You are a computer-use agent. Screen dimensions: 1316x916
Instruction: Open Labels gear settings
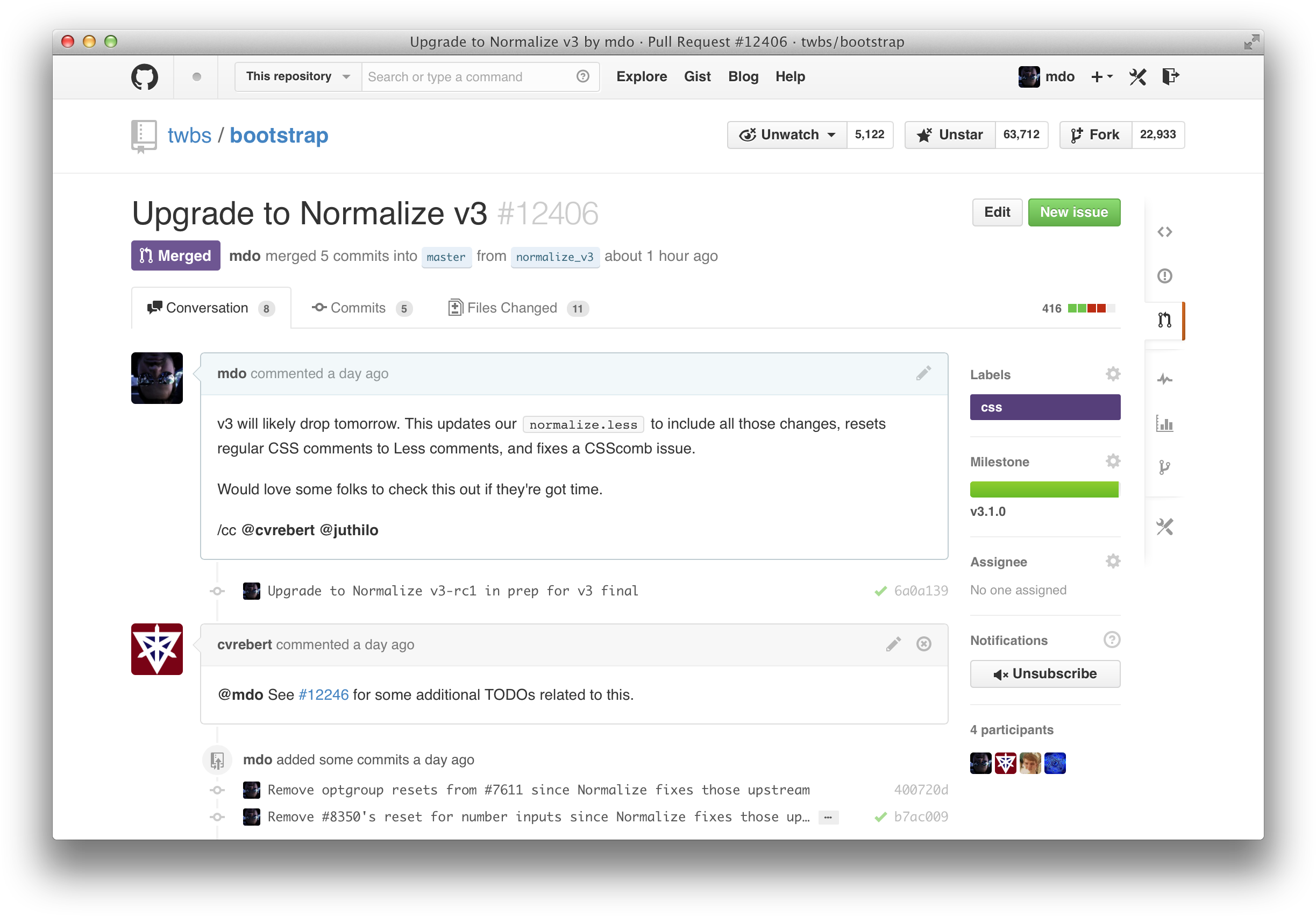[x=1113, y=374]
